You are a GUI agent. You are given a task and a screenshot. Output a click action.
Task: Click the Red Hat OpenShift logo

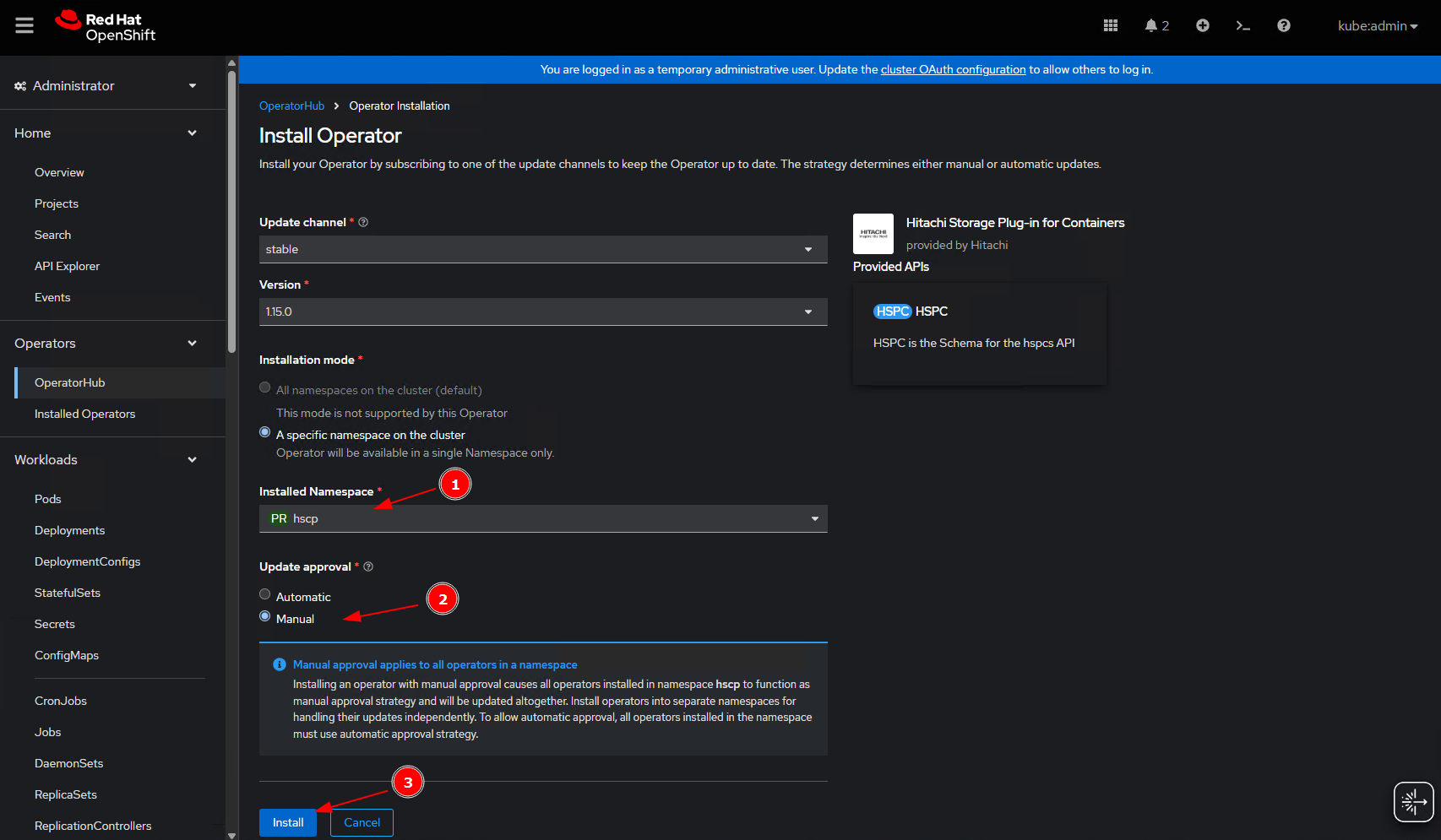point(106,26)
